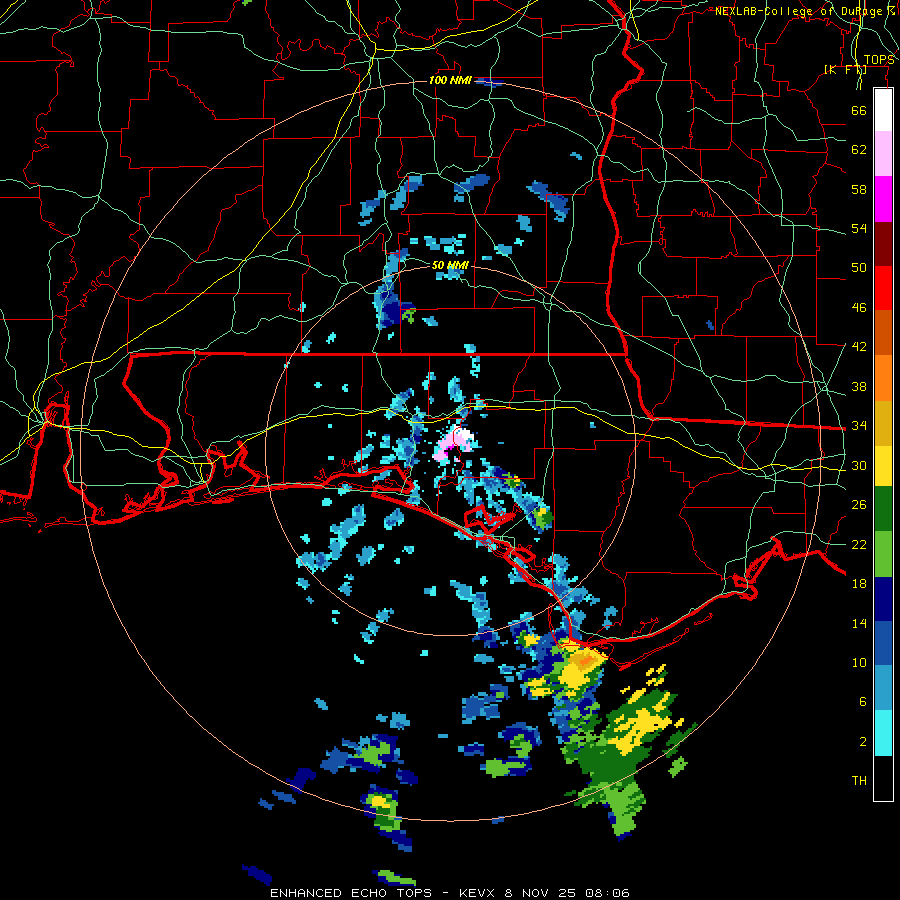900x900 pixels.
Task: Click the light pink legend swatch between 62 and 58
Action: [883, 153]
